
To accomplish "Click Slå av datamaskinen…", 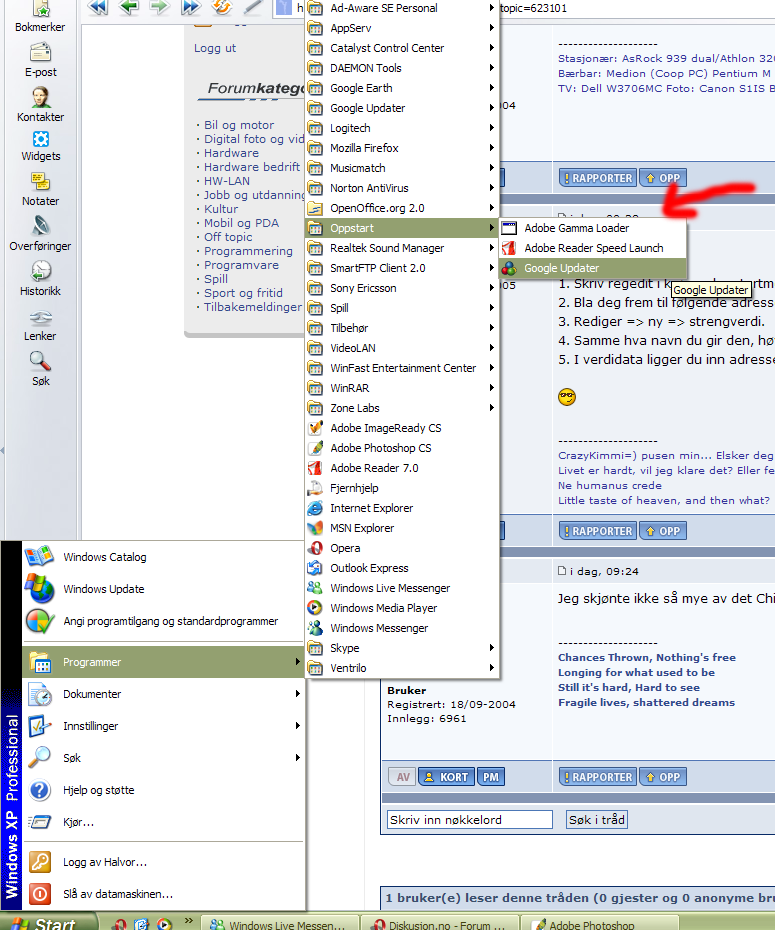I will coord(163,894).
